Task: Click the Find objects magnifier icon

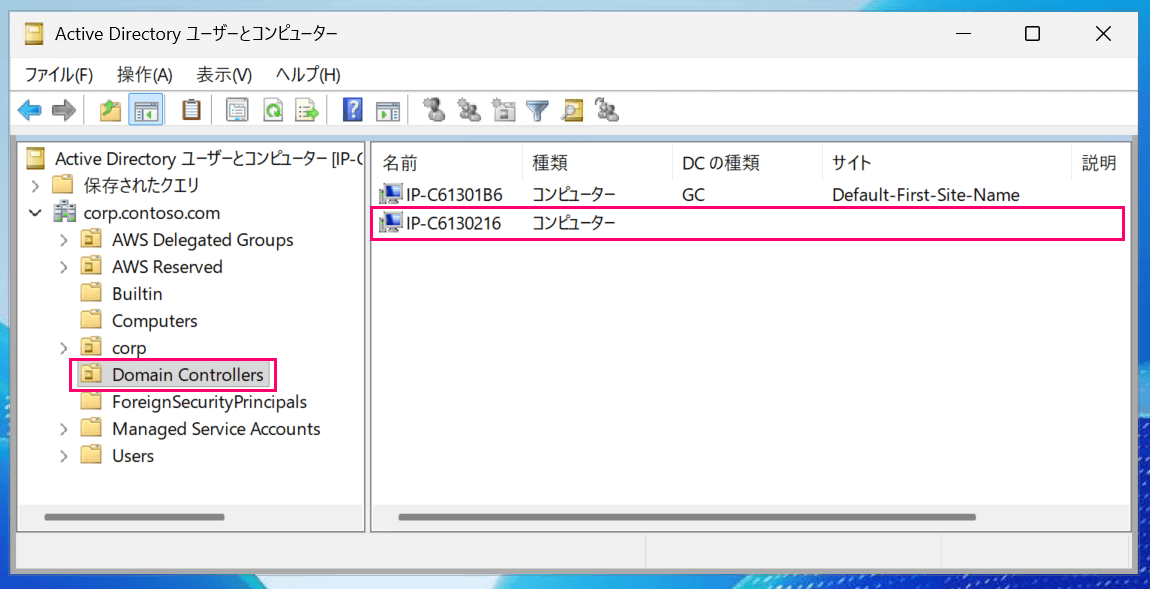Action: tap(572, 111)
